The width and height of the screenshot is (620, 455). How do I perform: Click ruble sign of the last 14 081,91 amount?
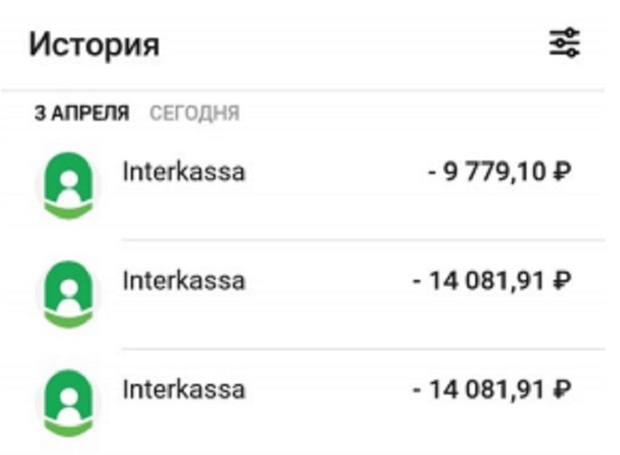coord(562,389)
